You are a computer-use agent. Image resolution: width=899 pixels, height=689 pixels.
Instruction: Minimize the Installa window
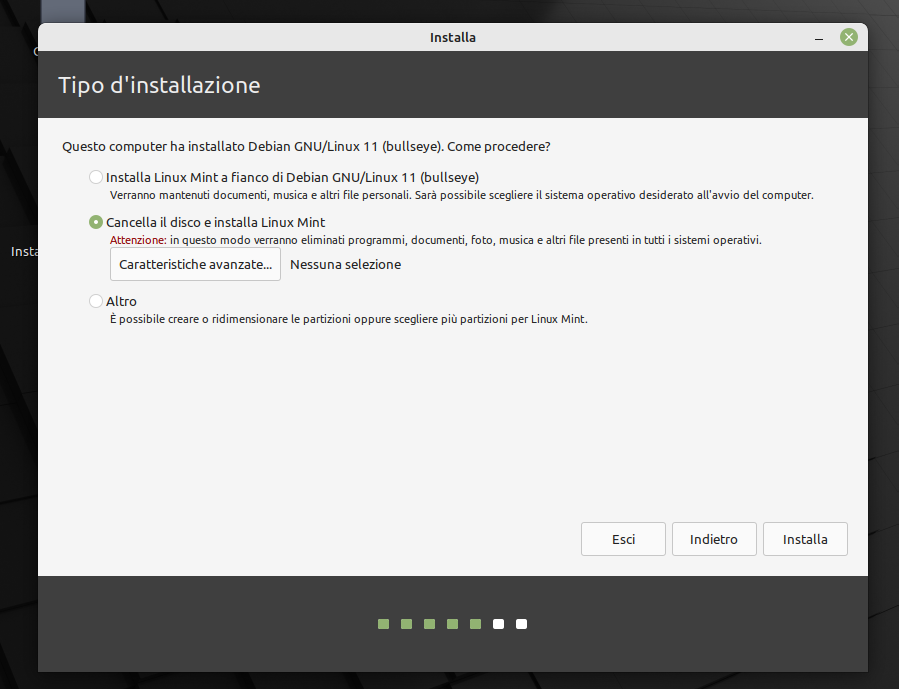pyautogui.click(x=819, y=38)
